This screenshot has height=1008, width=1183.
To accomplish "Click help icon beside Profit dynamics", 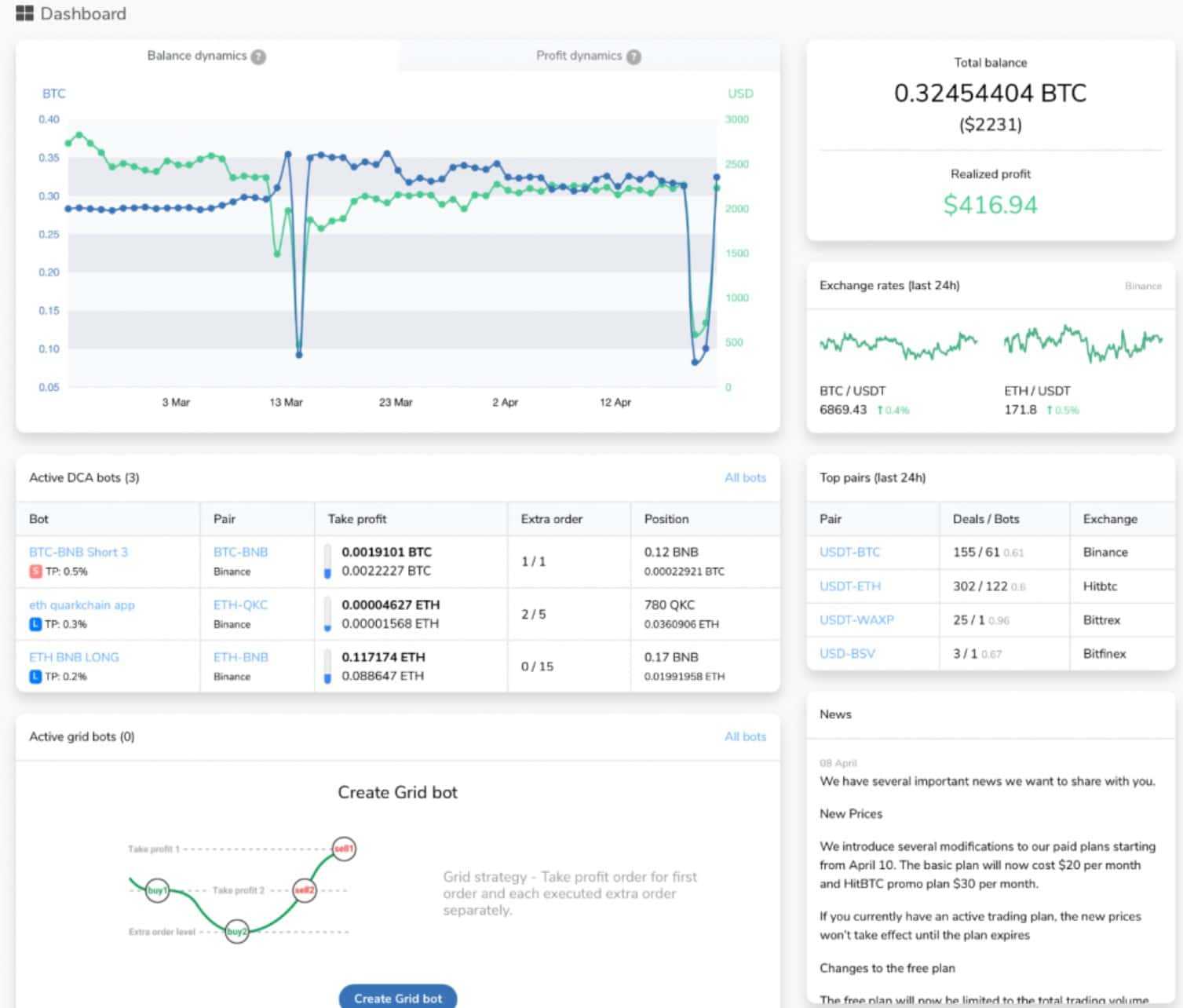I will (x=633, y=57).
